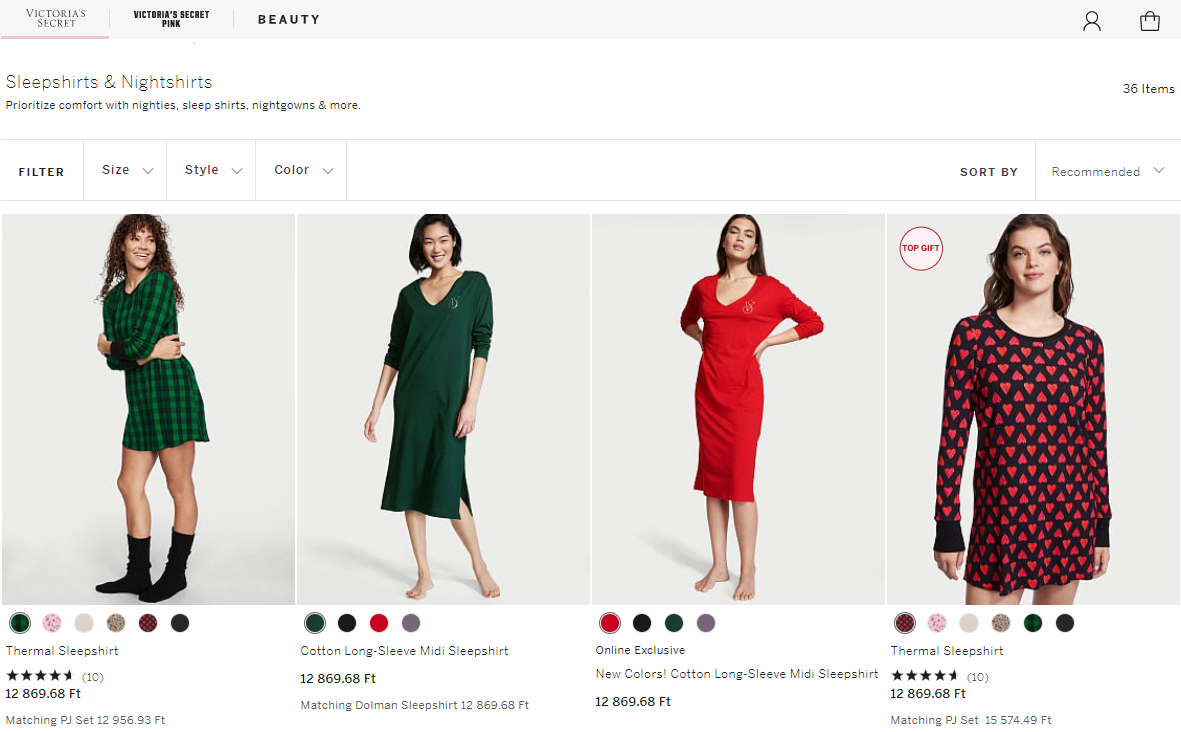
Task: Select the purple swatch on New Colors sleepshirt
Action: point(706,622)
